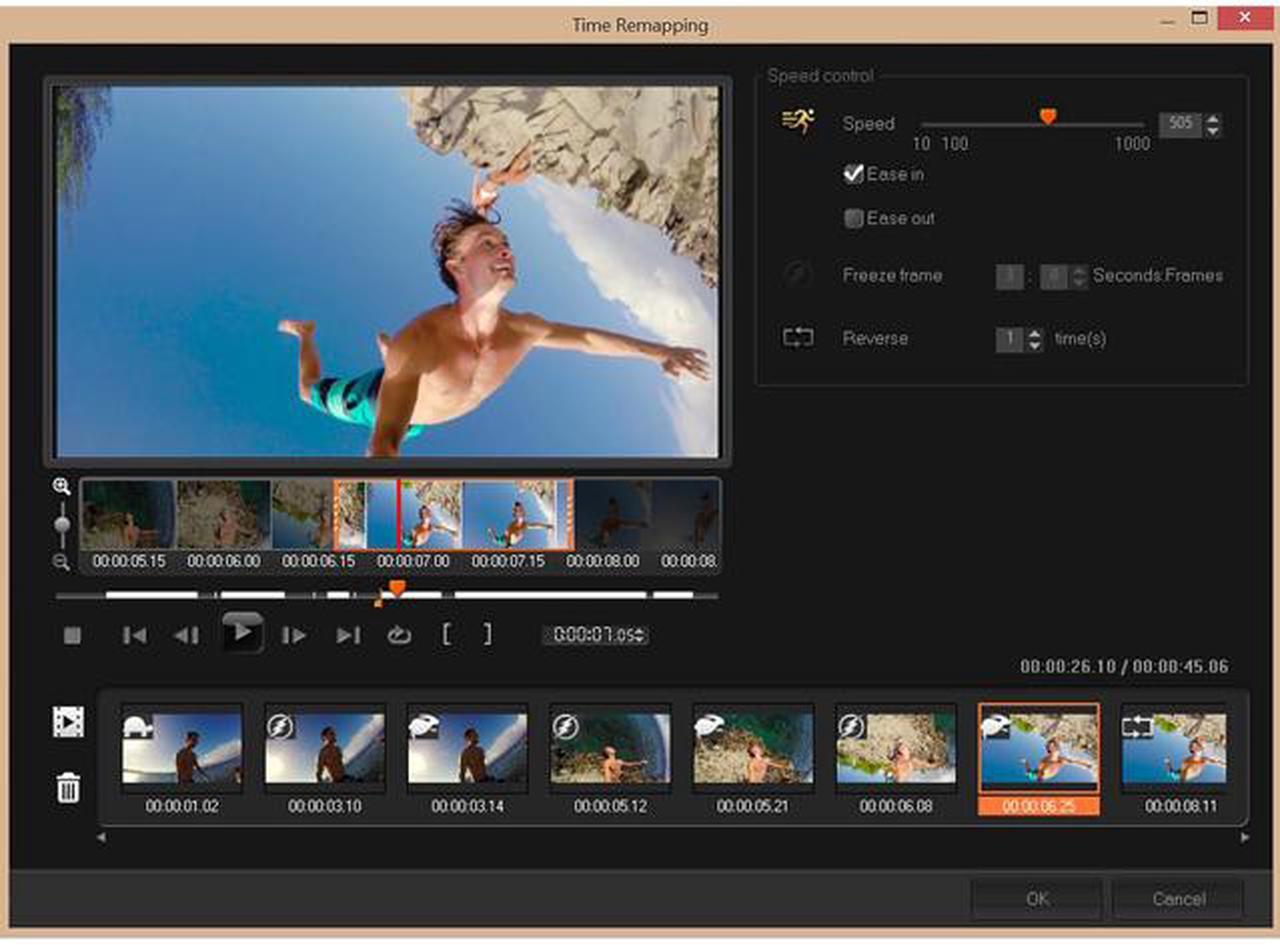Decrease speed value with down arrow

[1213, 131]
